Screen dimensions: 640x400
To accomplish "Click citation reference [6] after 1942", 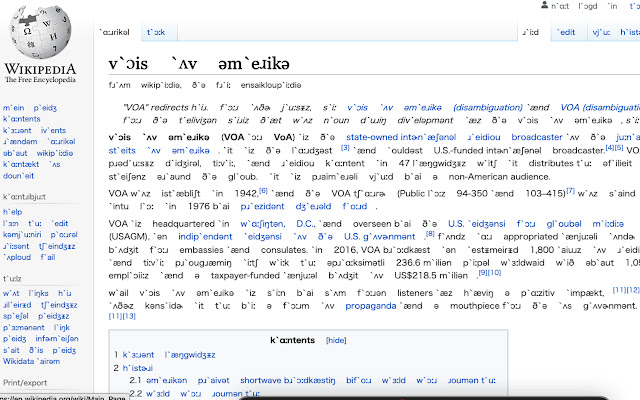I will [x=263, y=190].
